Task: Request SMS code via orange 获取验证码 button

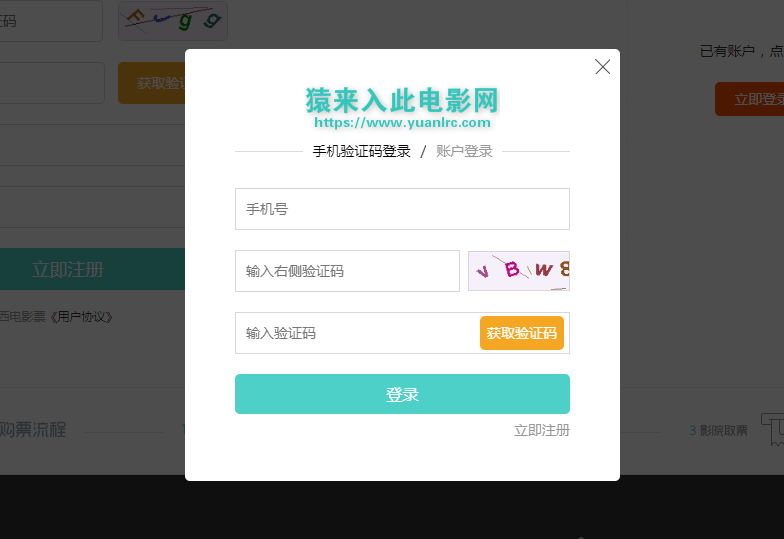Action: (x=522, y=333)
